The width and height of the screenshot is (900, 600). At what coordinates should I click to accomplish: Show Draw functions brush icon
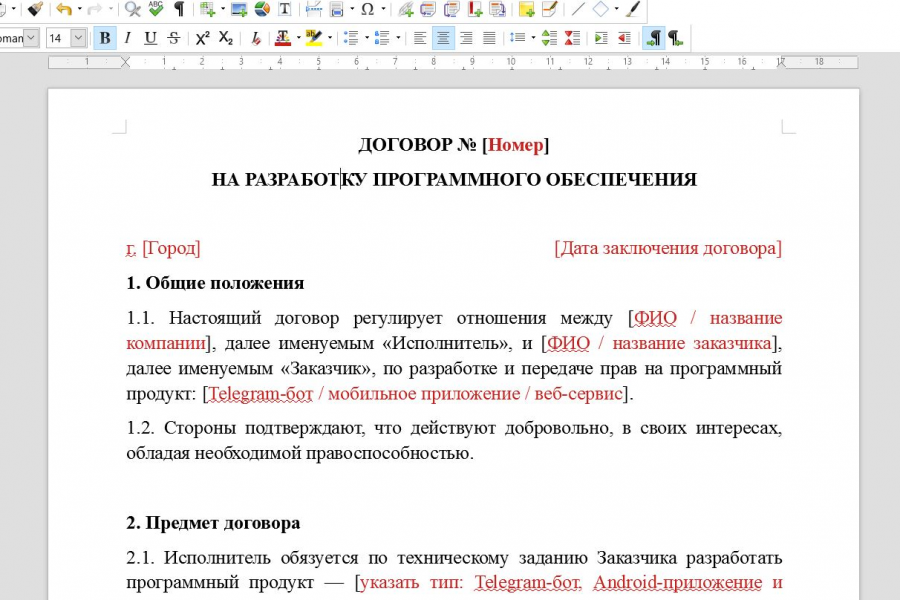tap(633, 9)
